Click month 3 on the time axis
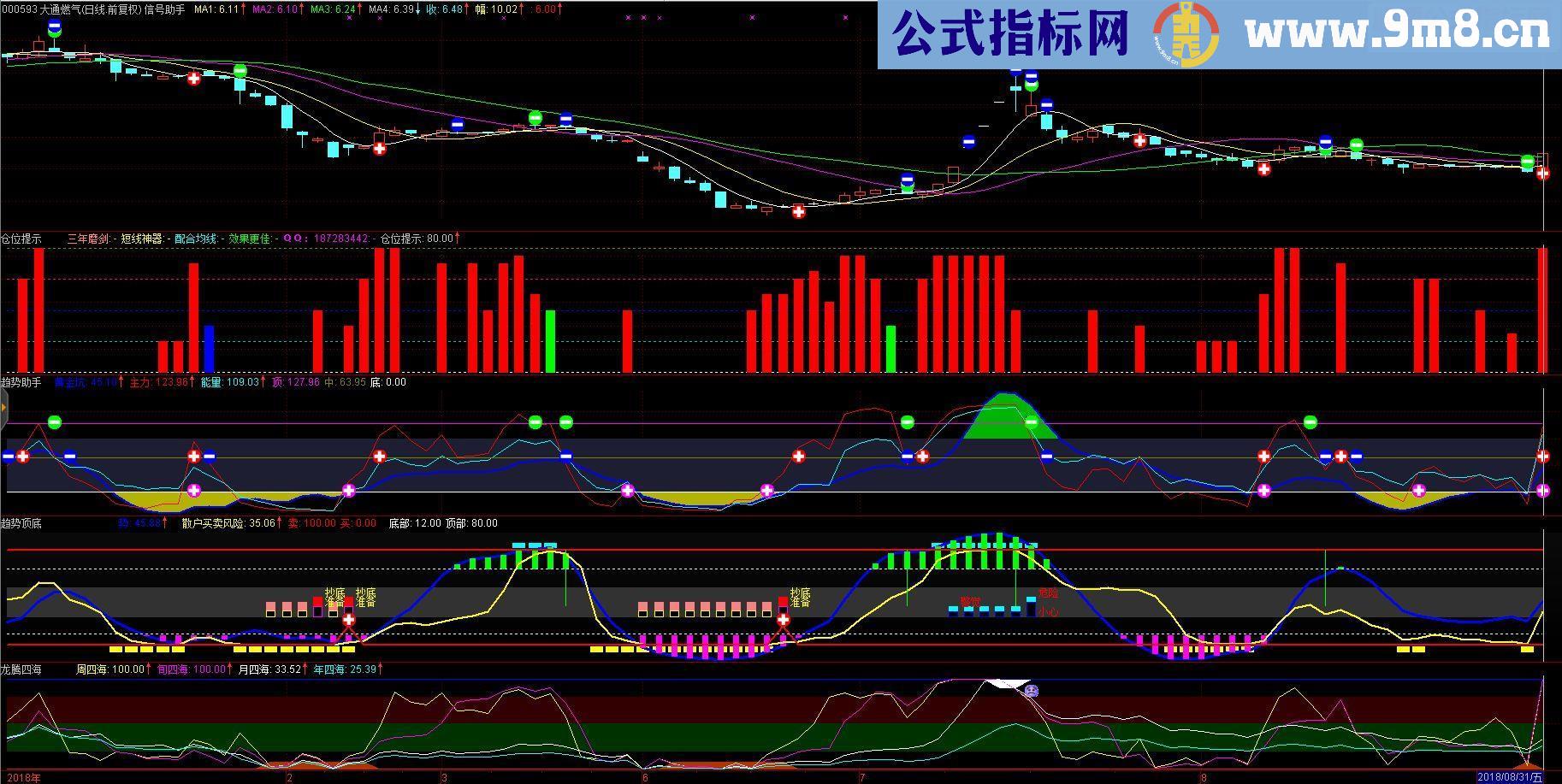 (x=444, y=778)
